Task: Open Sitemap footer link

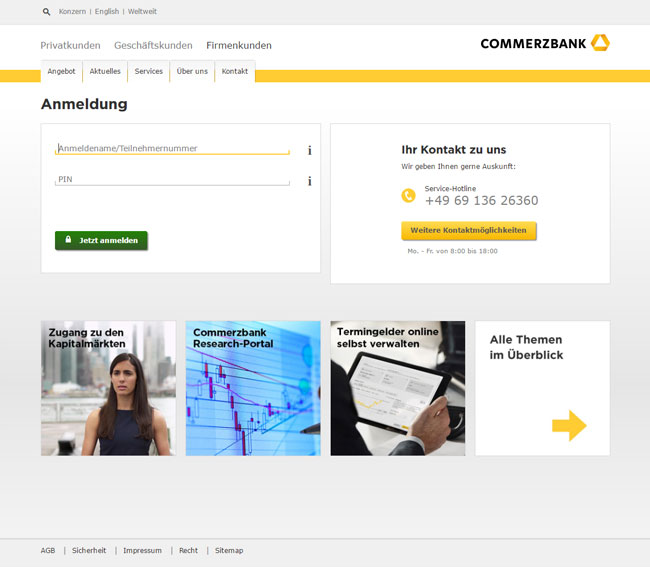Action: [x=229, y=550]
